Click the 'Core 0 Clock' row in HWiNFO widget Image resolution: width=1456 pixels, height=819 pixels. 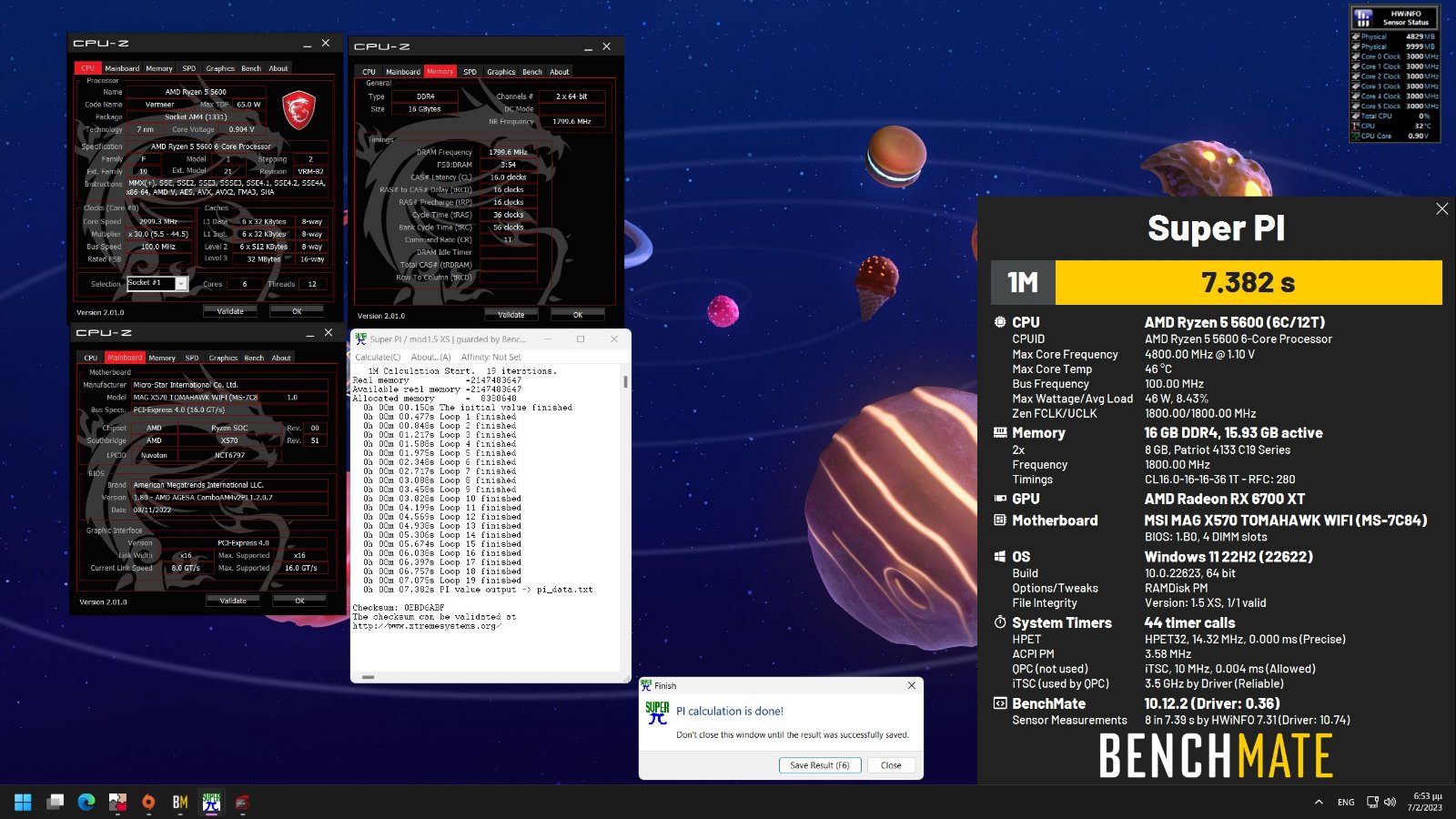[1395, 56]
